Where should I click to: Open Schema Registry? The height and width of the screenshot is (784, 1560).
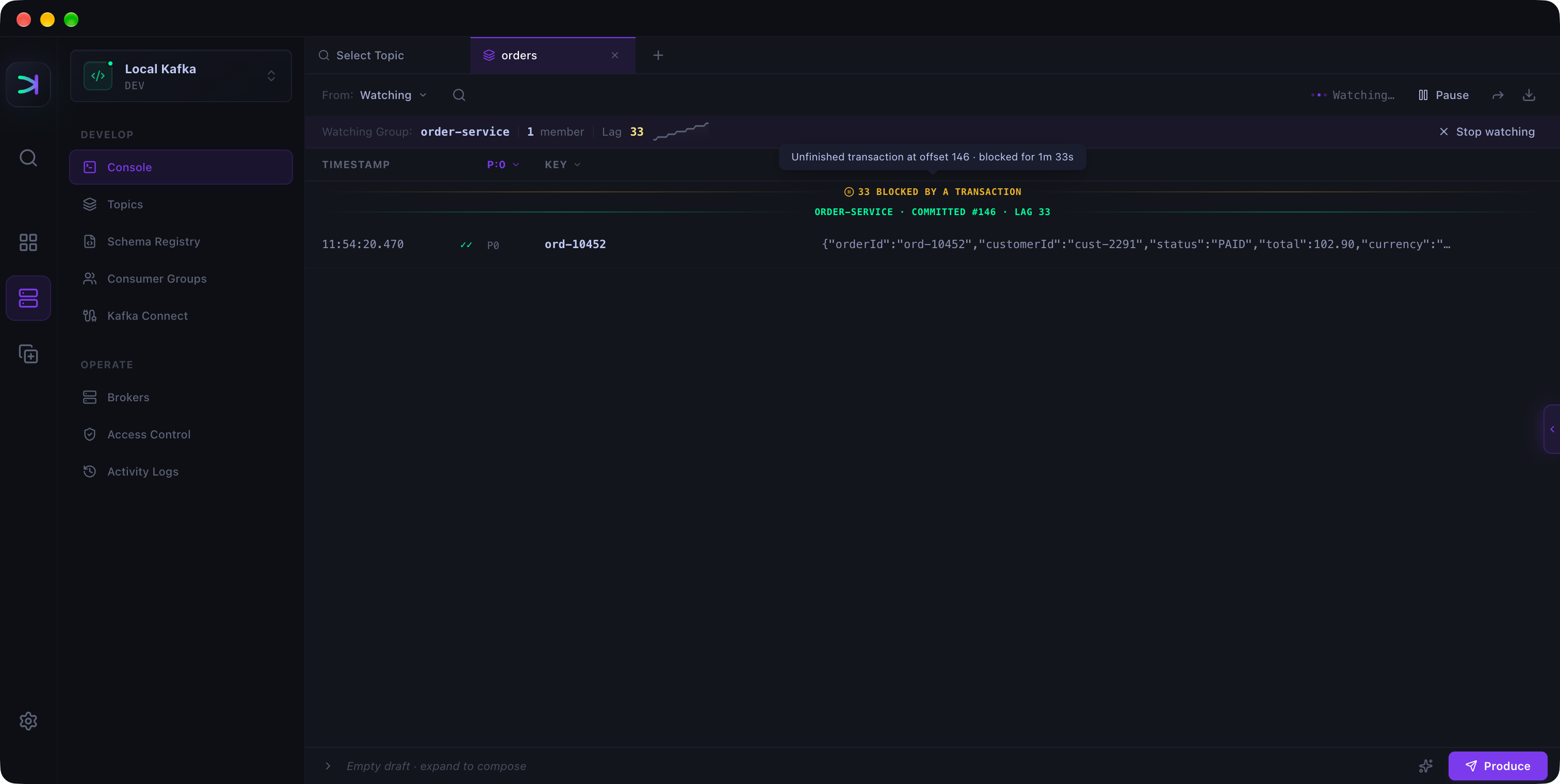coord(181,241)
